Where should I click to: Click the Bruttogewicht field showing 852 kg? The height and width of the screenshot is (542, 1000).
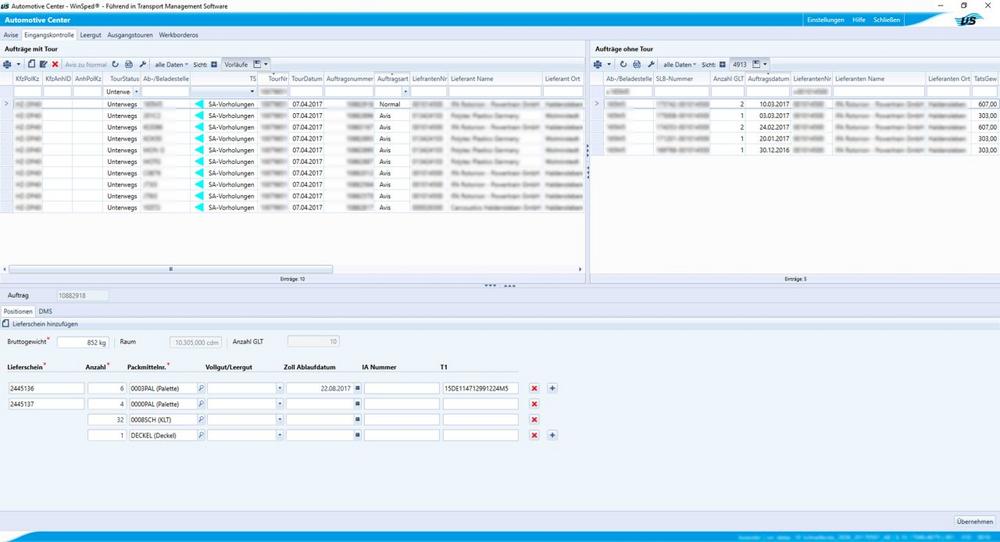pyautogui.click(x=83, y=342)
